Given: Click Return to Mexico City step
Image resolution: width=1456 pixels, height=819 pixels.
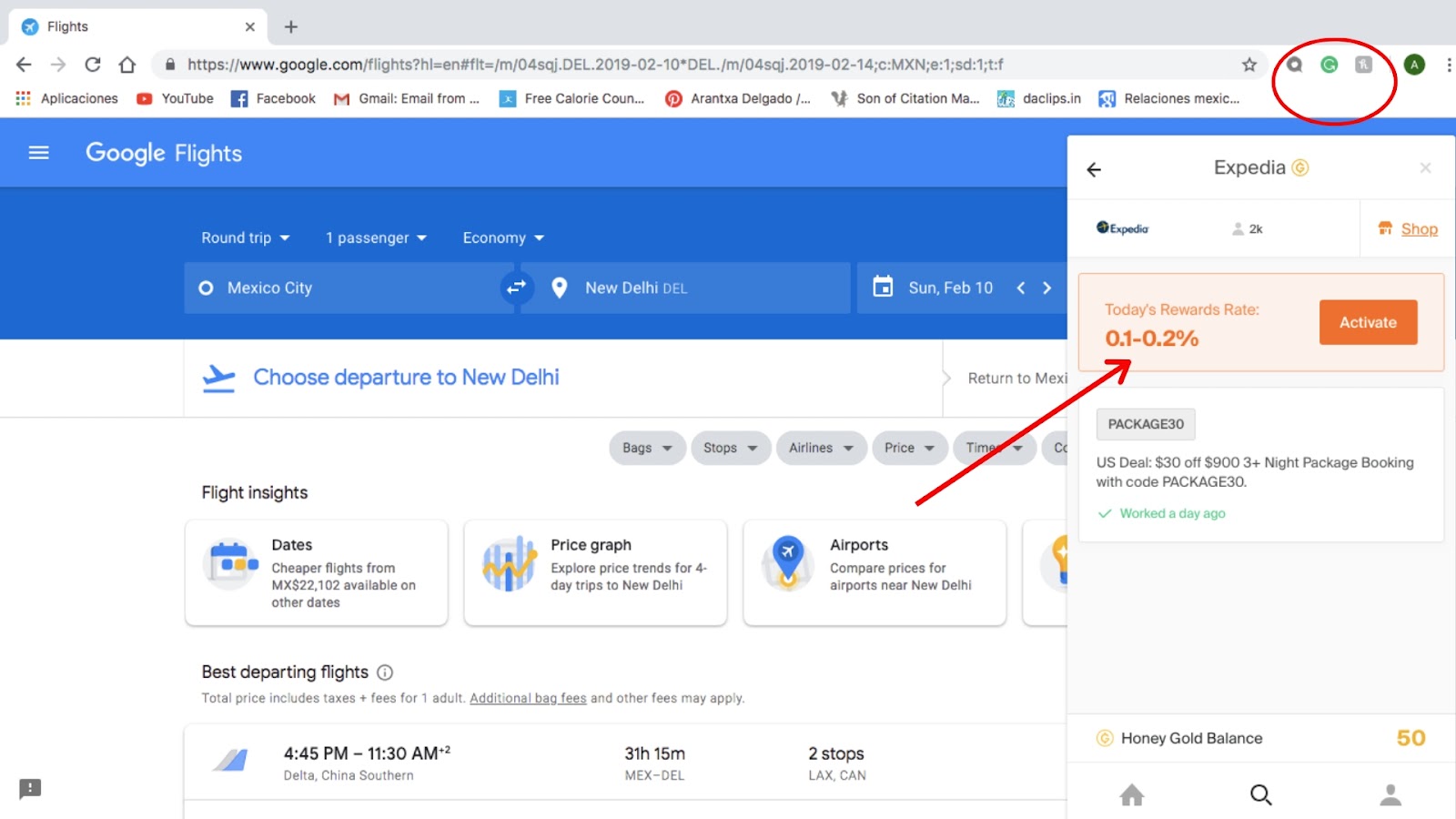Looking at the screenshot, I should pos(1016,378).
